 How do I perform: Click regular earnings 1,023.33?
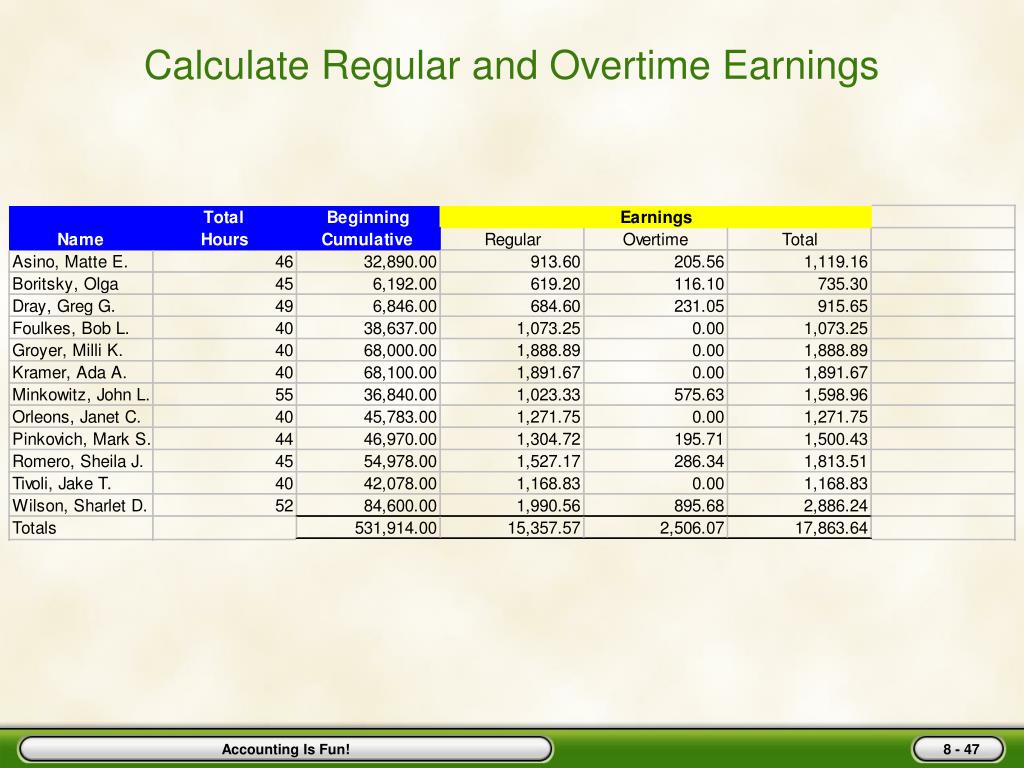point(549,395)
